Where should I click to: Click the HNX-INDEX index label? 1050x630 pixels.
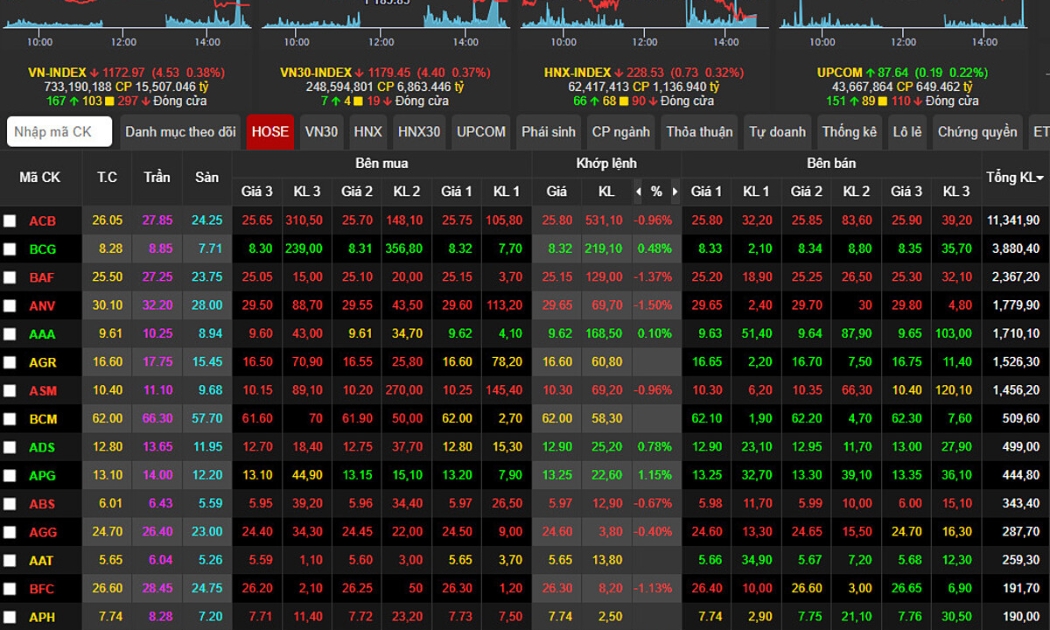tap(577, 73)
